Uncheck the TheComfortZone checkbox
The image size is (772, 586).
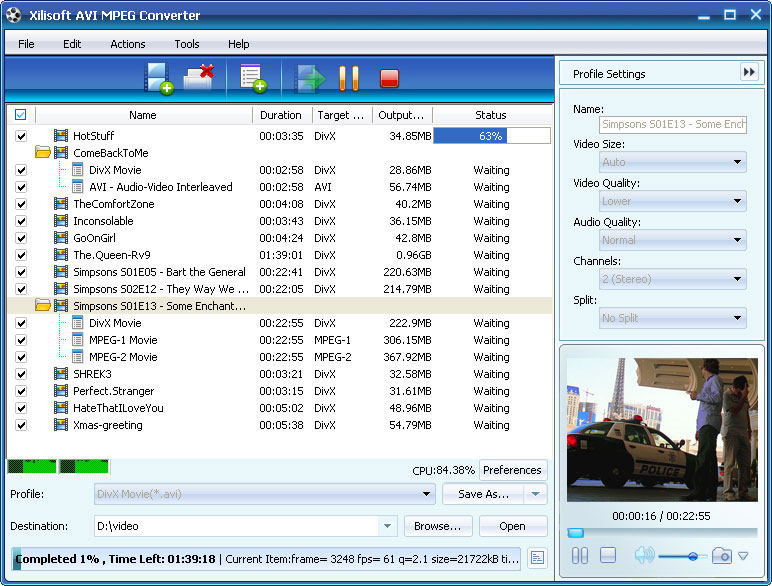click(x=21, y=204)
